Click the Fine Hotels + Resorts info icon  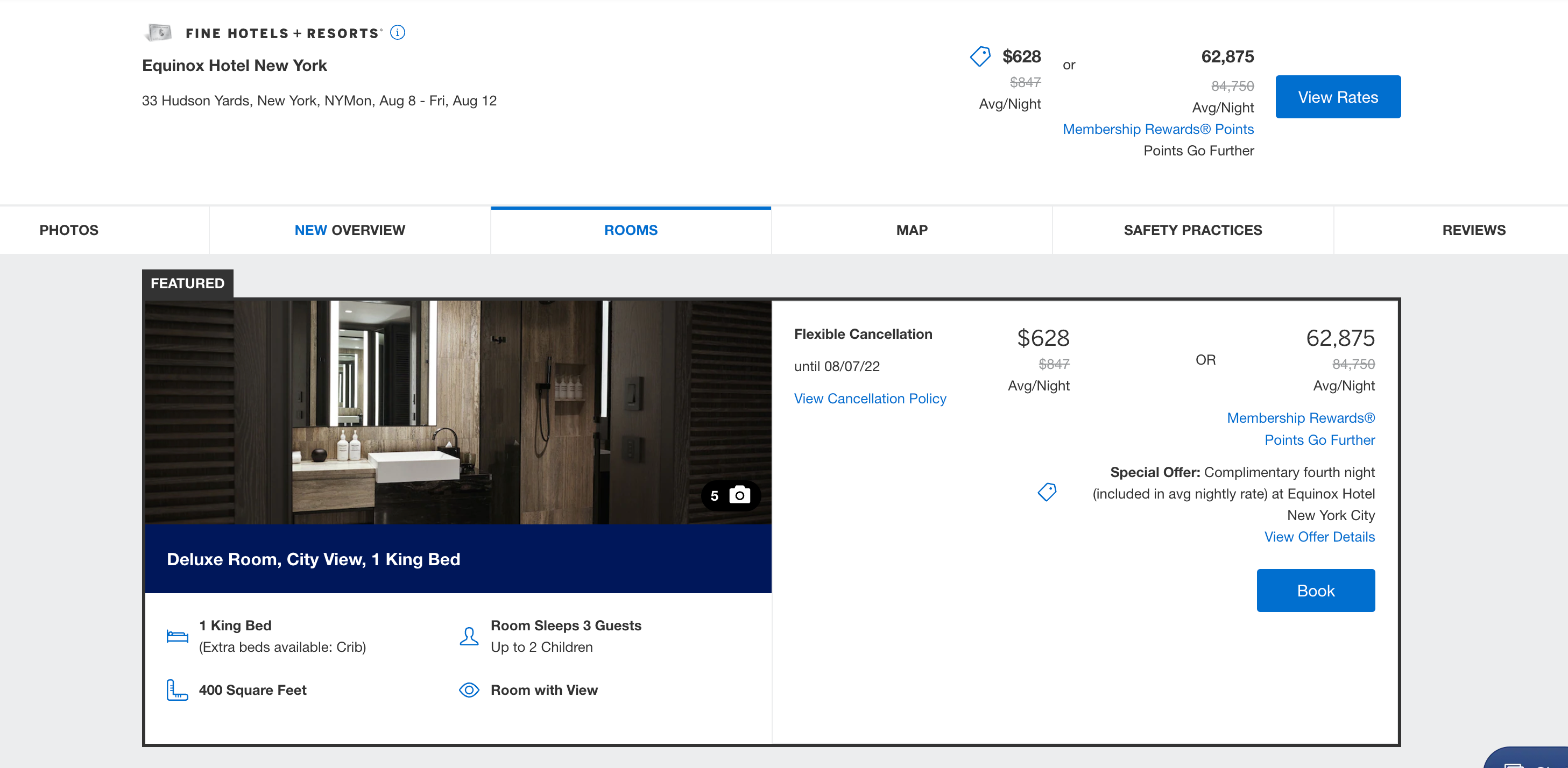click(398, 32)
